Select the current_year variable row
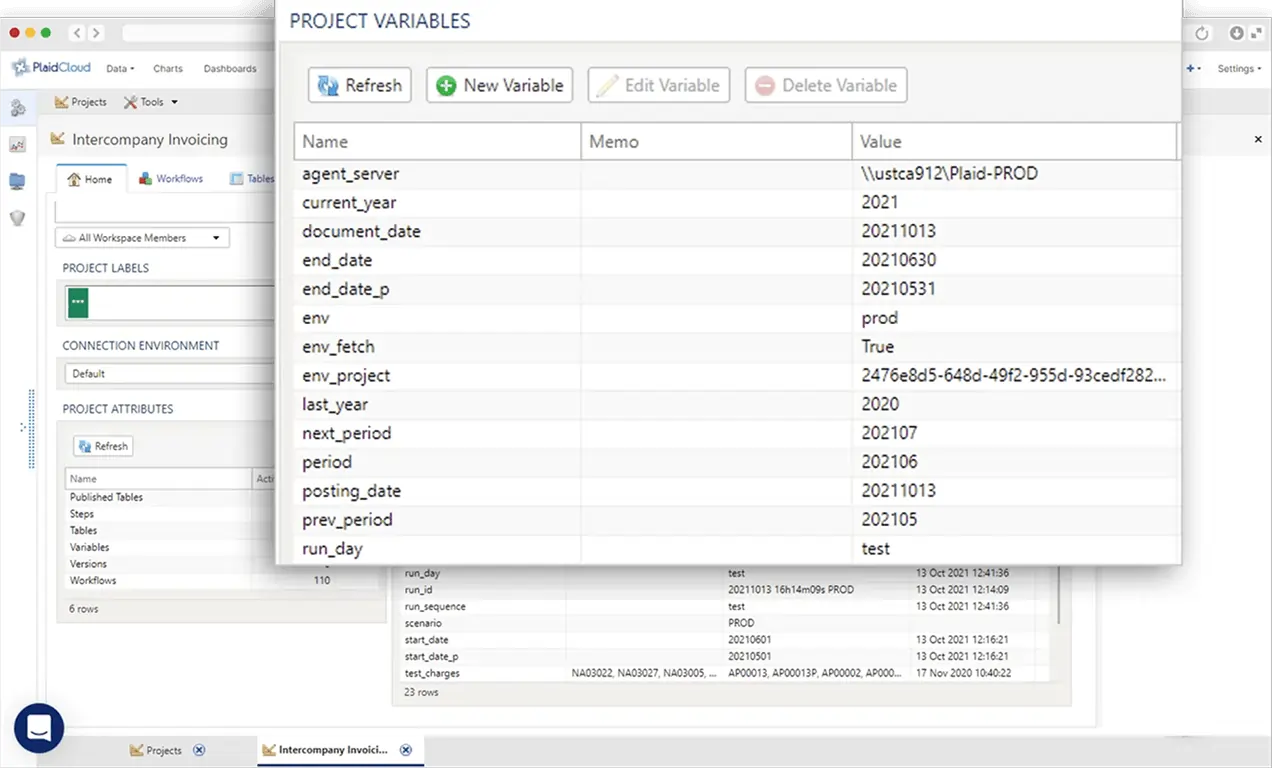 [737, 203]
